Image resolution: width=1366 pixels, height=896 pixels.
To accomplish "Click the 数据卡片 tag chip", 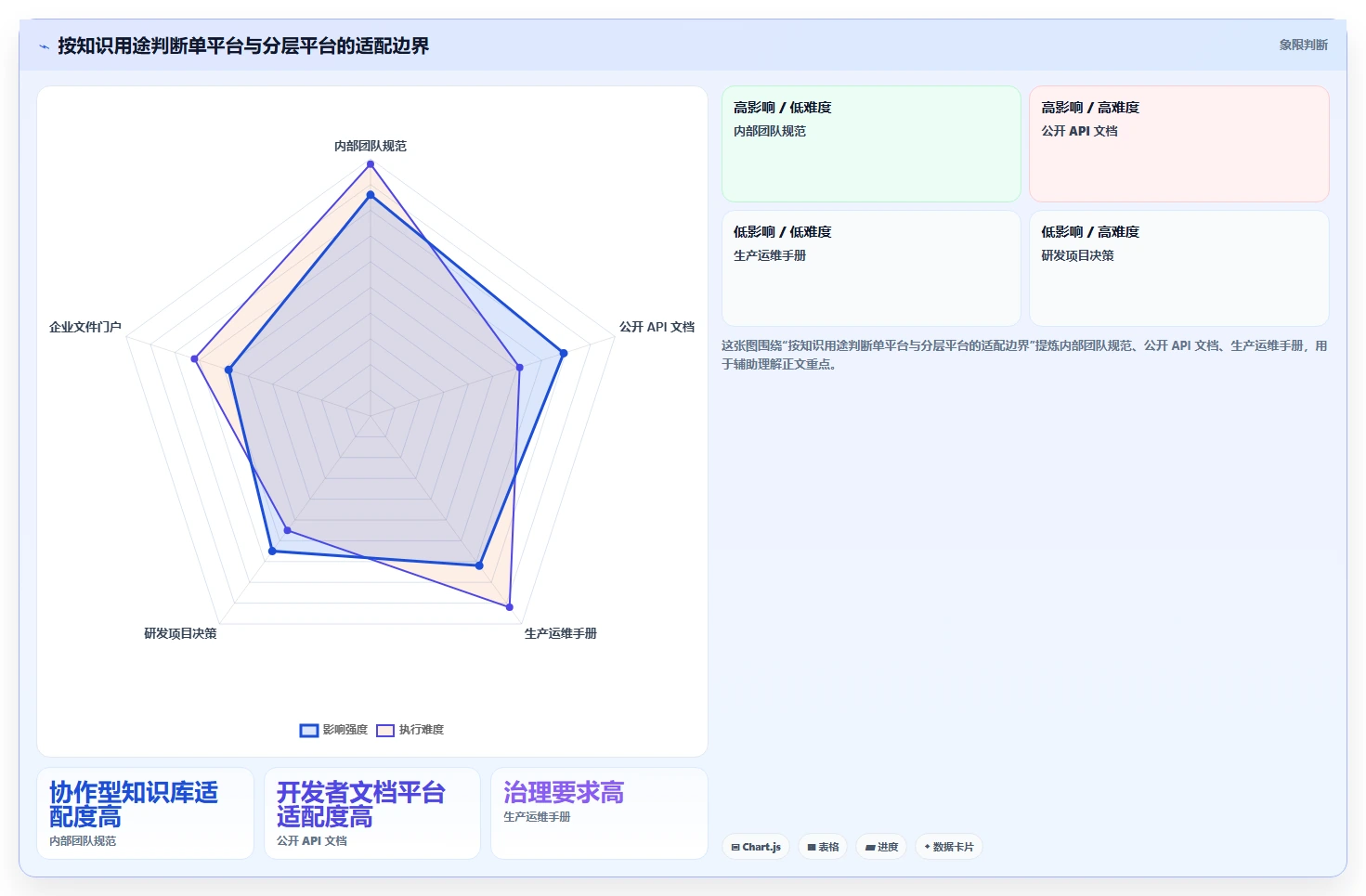I will click(949, 847).
